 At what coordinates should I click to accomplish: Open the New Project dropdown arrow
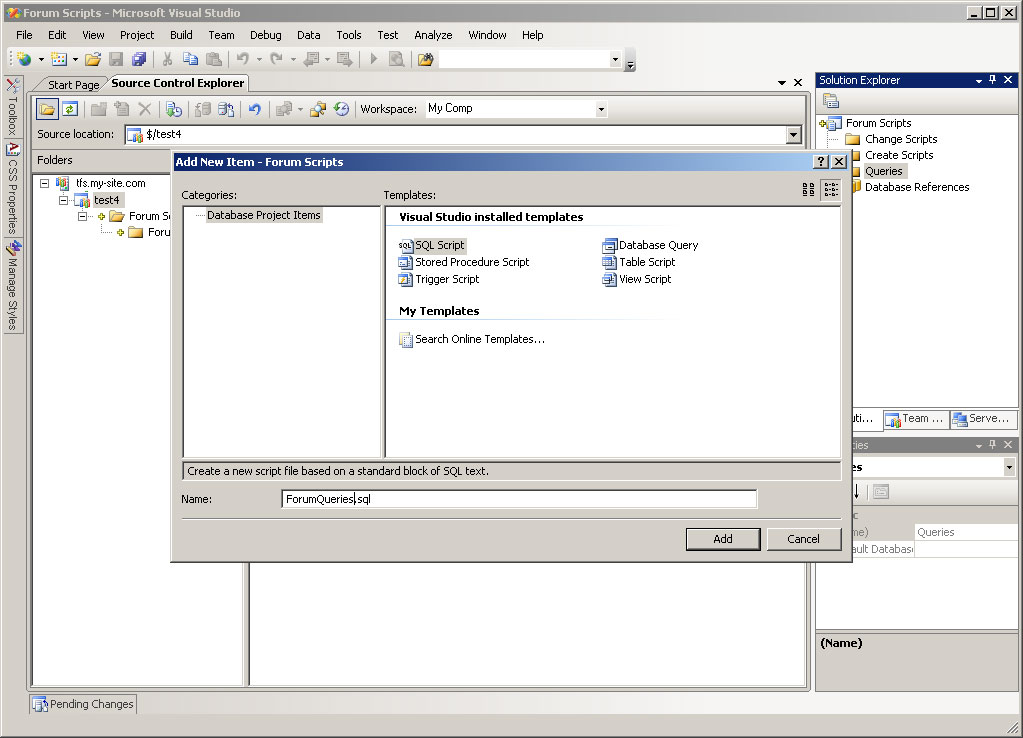(41, 59)
